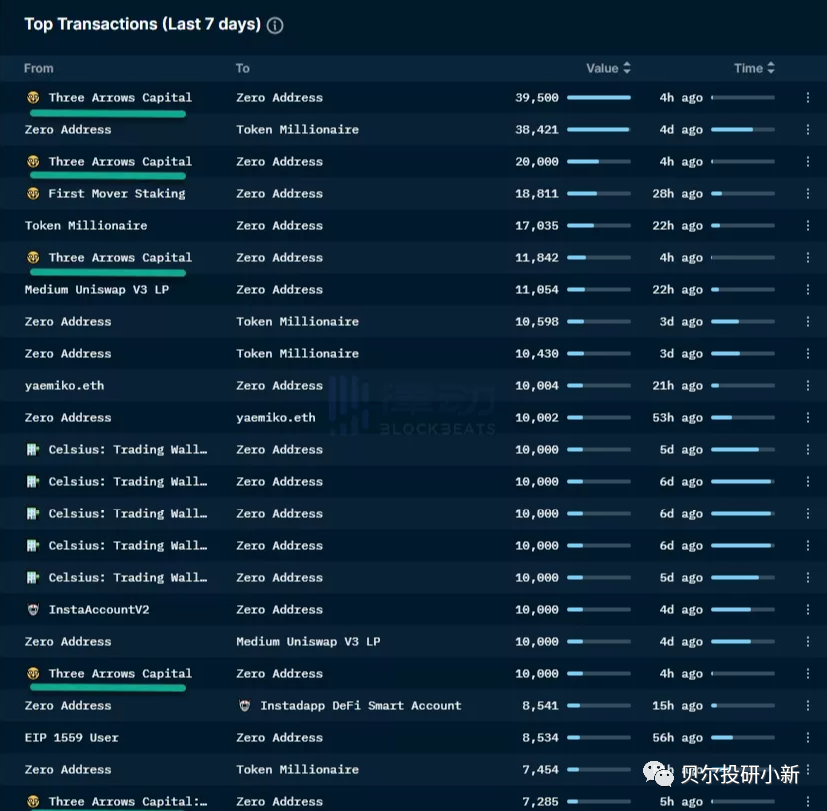Open row menu for the 10,430 transaction
Image resolution: width=827 pixels, height=811 pixels.
point(807,353)
